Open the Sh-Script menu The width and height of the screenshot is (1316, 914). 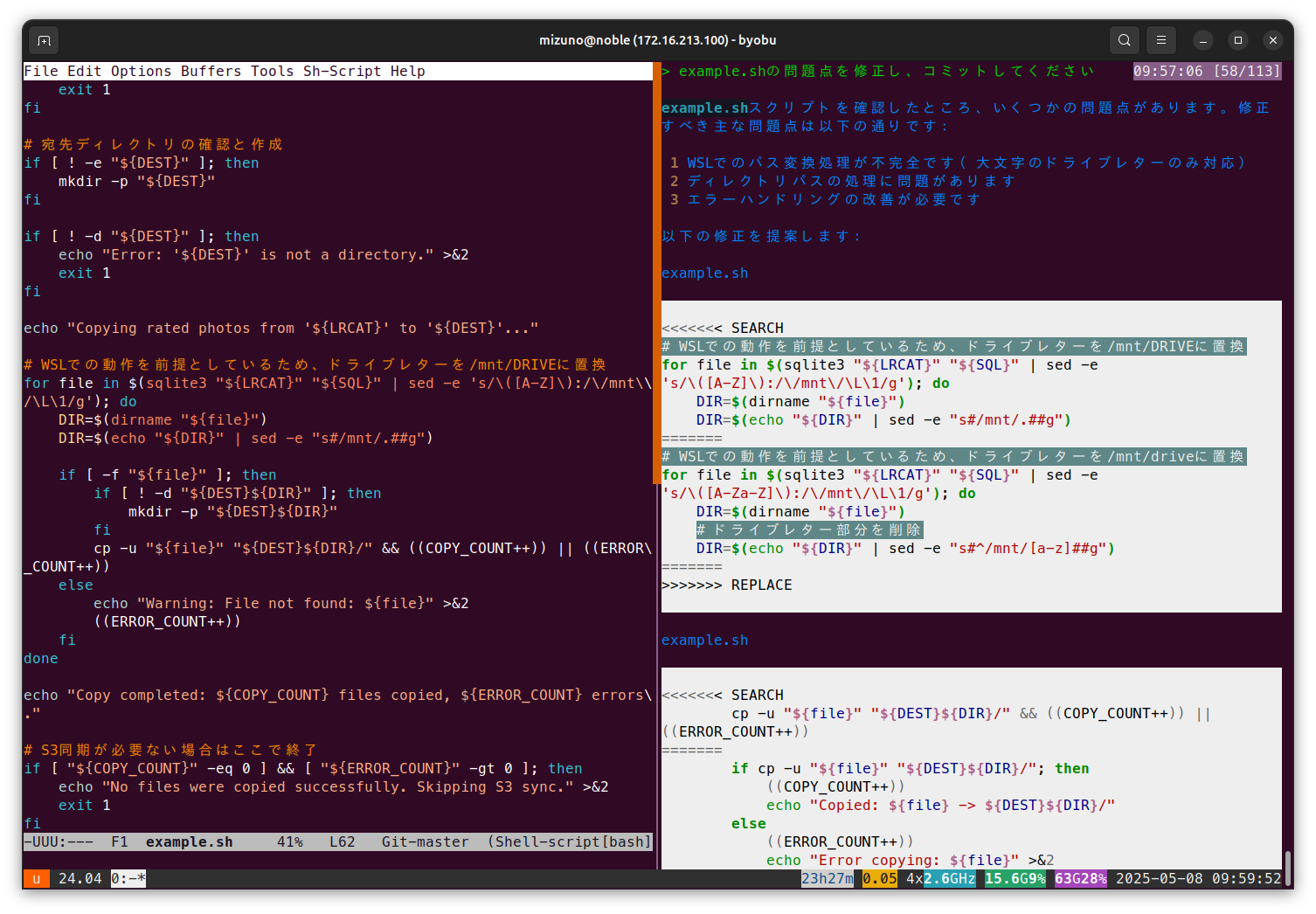click(342, 72)
